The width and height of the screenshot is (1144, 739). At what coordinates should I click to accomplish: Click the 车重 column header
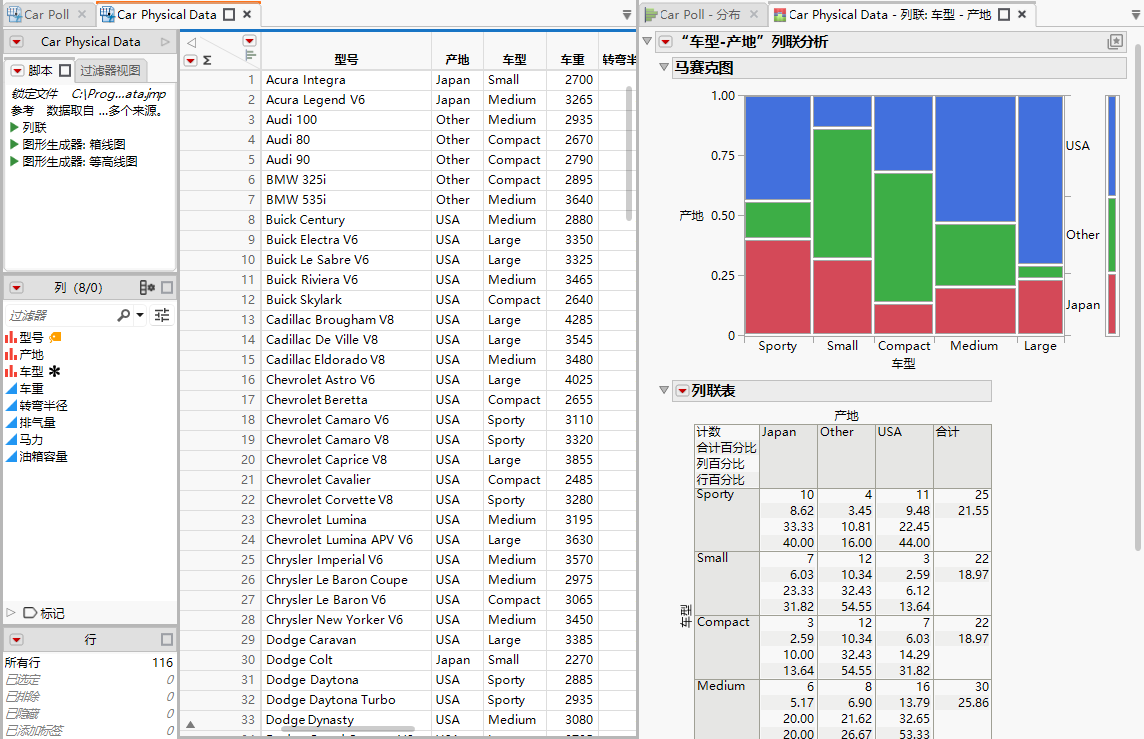pos(573,60)
